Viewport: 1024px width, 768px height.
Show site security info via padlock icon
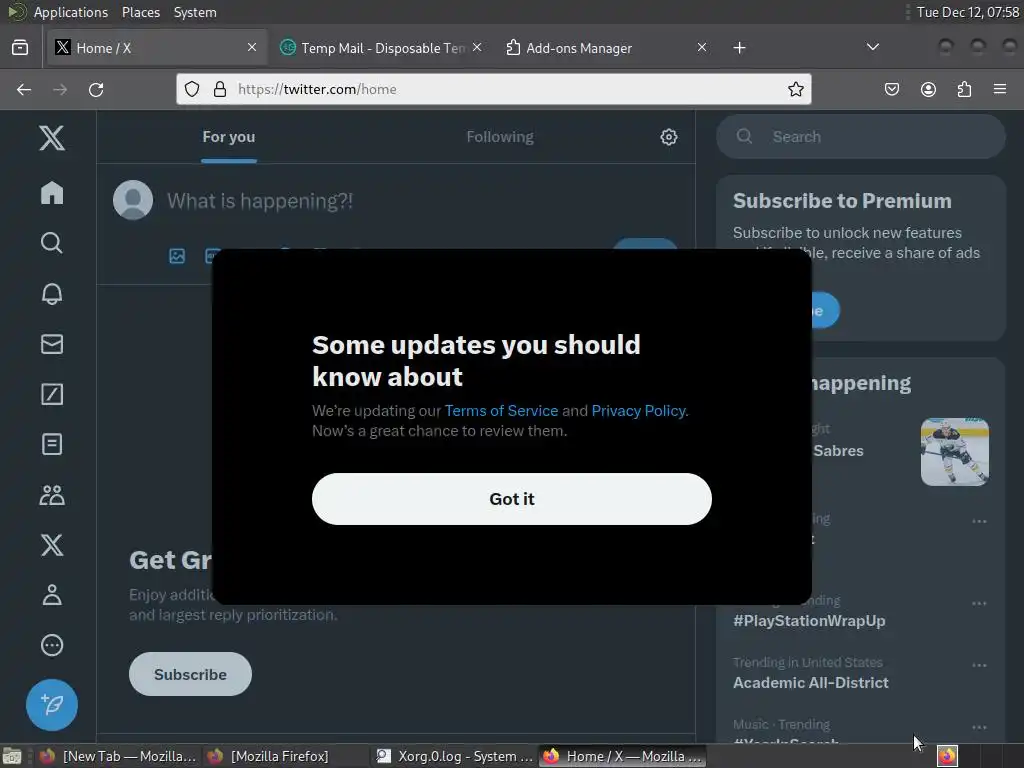click(220, 89)
